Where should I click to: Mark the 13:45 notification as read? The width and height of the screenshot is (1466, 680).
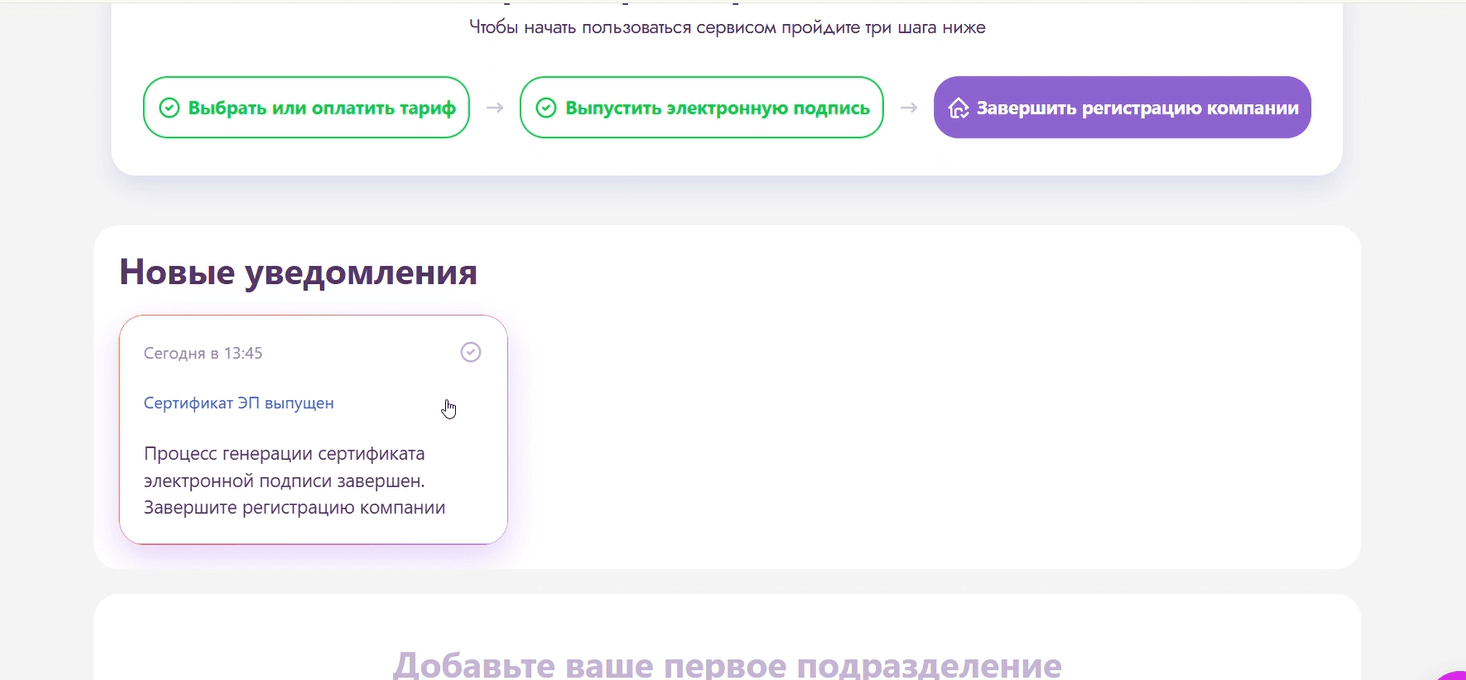pos(470,352)
